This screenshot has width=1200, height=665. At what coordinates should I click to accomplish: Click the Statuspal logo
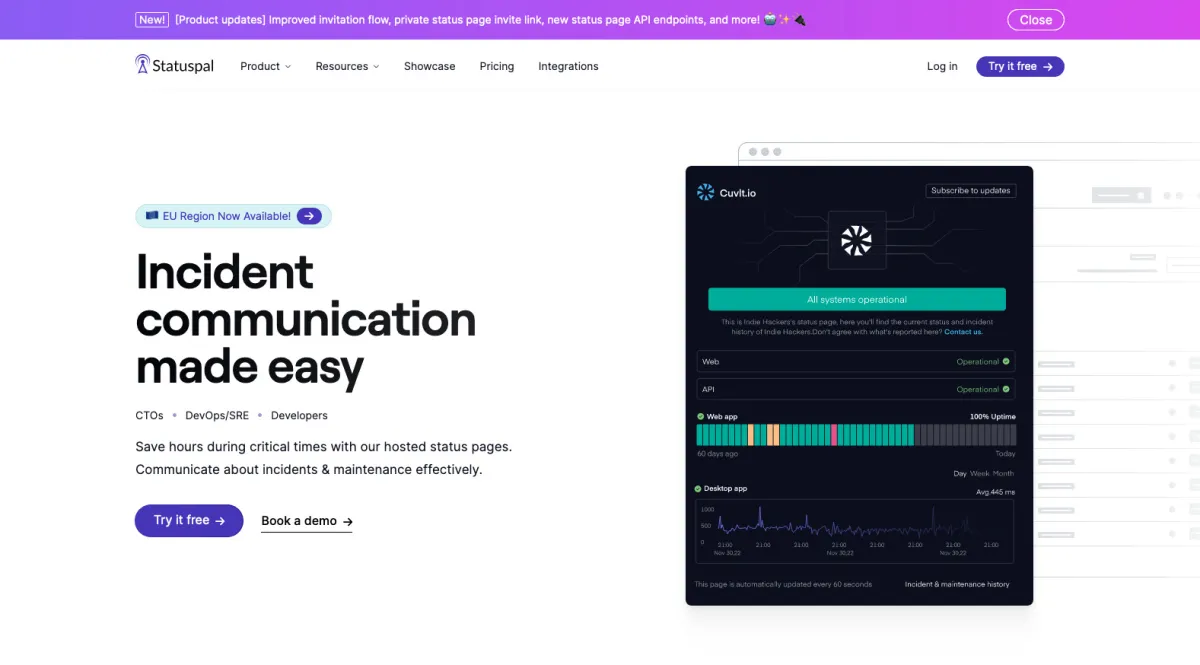pos(175,66)
